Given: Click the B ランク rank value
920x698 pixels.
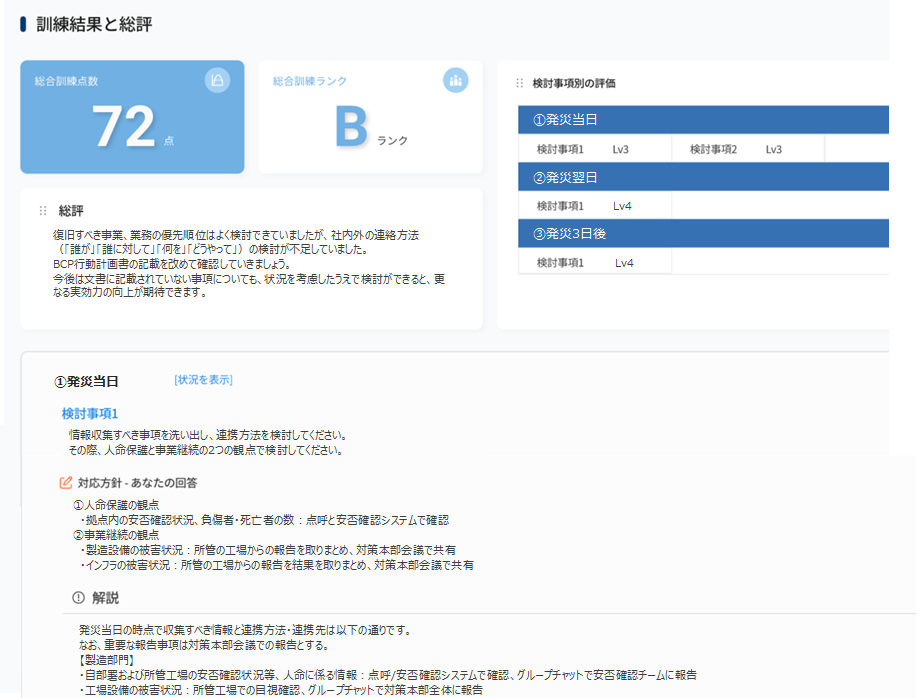Looking at the screenshot, I should coord(365,128).
